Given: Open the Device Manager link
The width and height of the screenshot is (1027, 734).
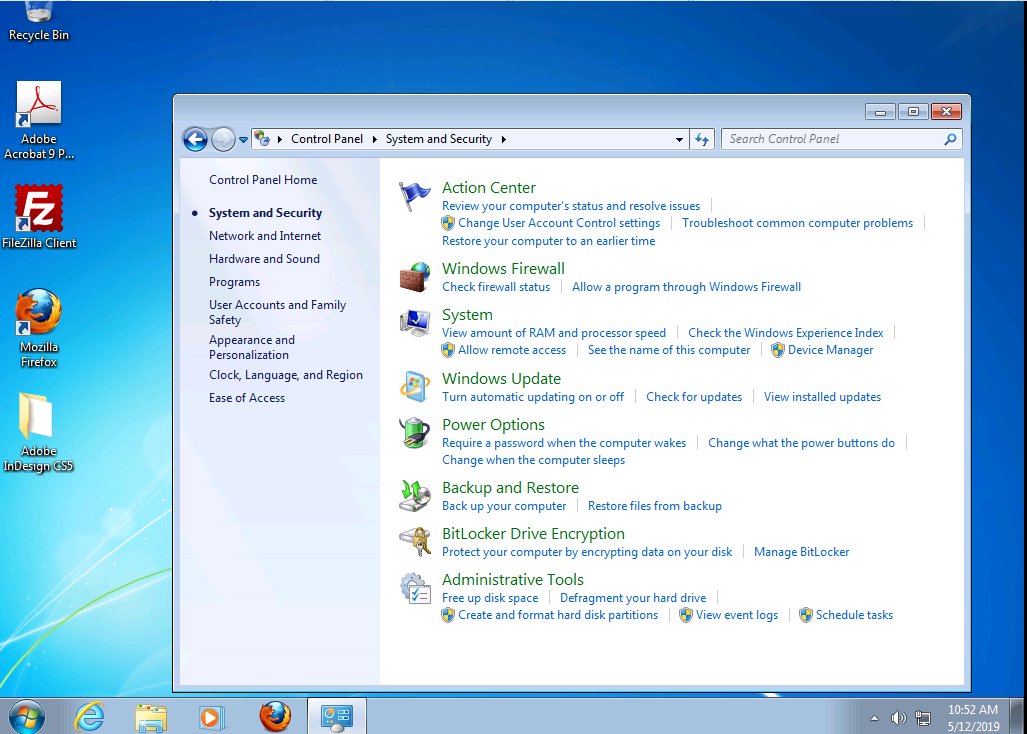Looking at the screenshot, I should 830,350.
